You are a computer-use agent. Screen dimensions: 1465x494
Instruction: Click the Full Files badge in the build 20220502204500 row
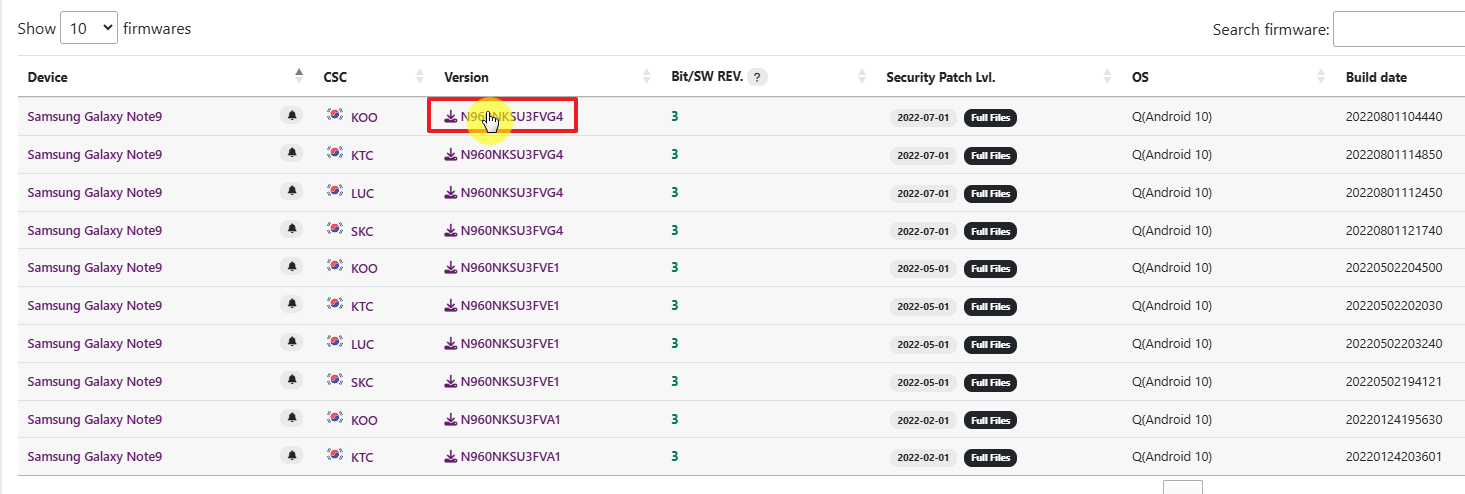point(990,269)
